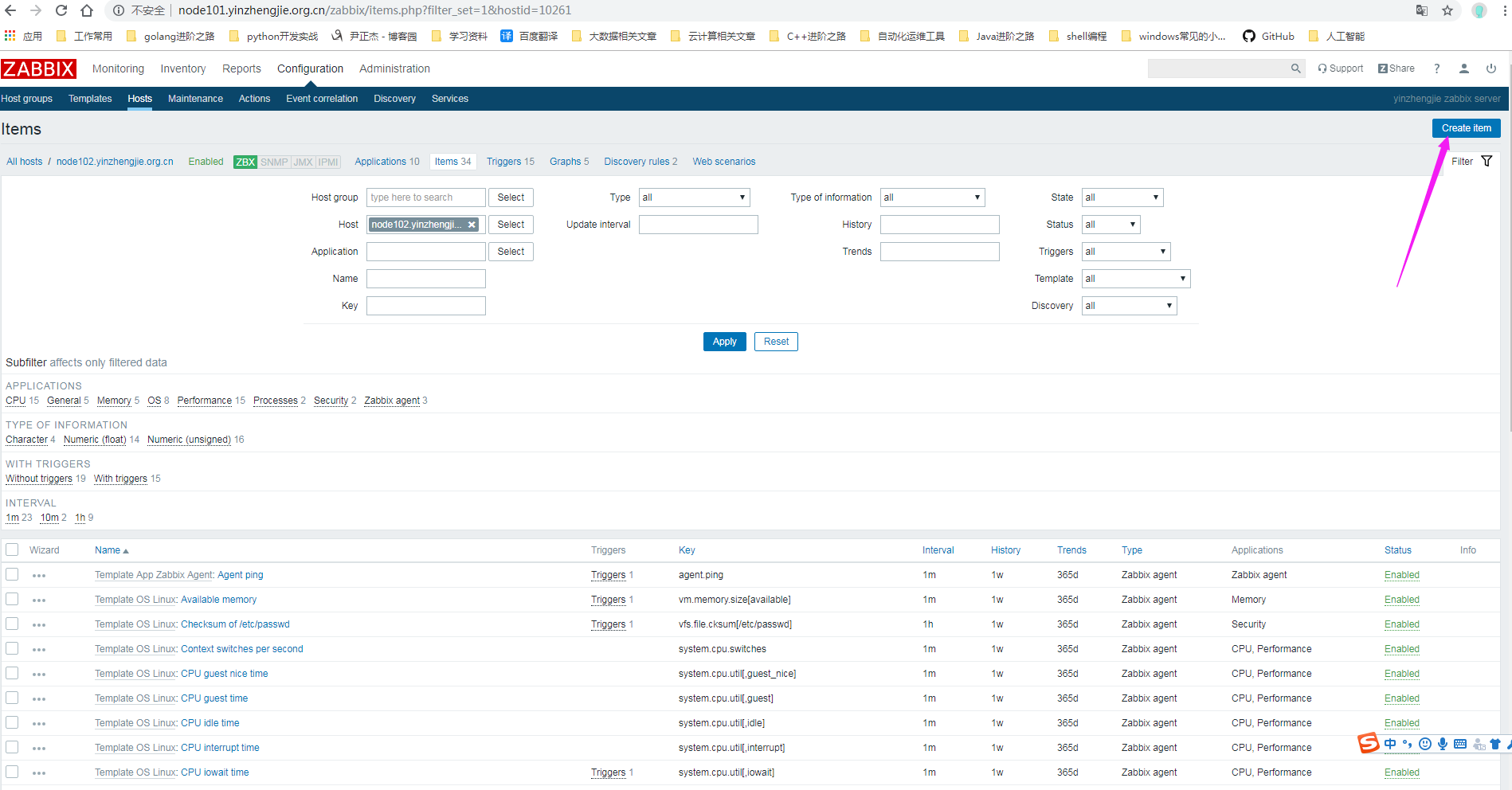1512x790 pixels.
Task: Click the Update interval input field
Action: tap(698, 225)
